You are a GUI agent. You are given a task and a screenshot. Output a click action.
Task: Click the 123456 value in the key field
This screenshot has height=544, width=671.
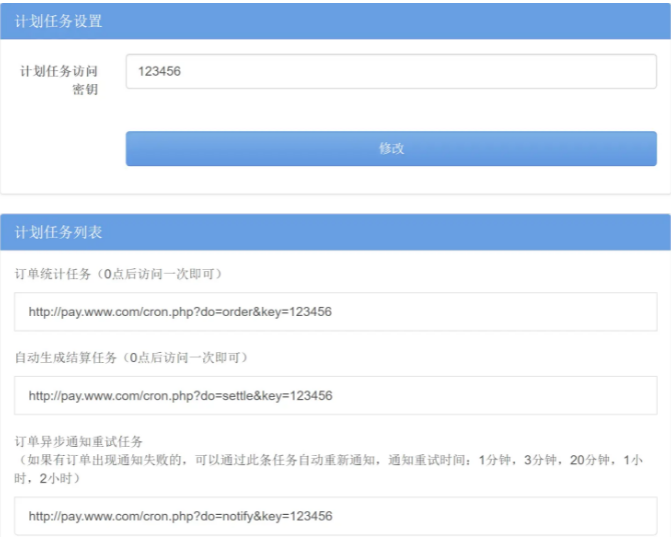click(160, 72)
